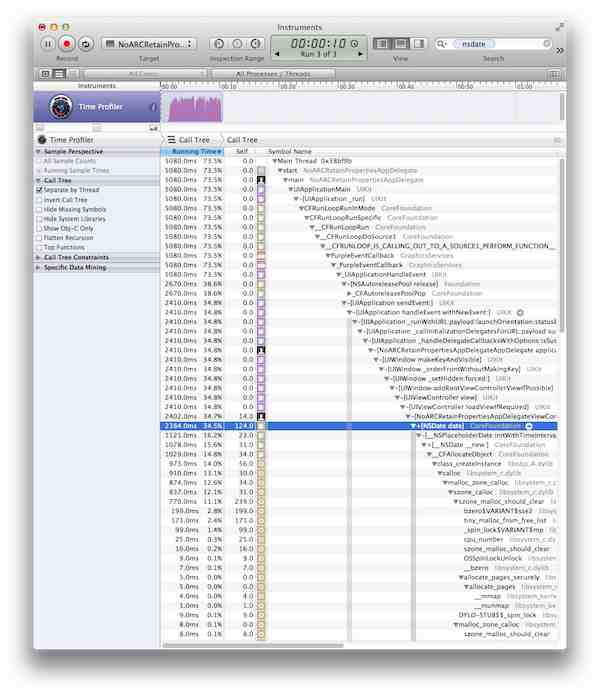Enable Show Obj-C Only checkbox
Screen dimensions: 600x696
click(x=39, y=229)
